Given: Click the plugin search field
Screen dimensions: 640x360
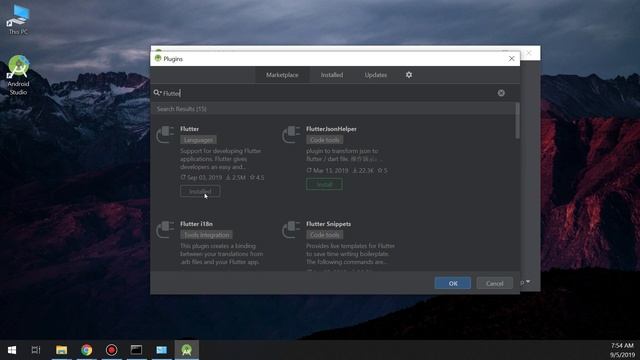Looking at the screenshot, I should (x=329, y=93).
